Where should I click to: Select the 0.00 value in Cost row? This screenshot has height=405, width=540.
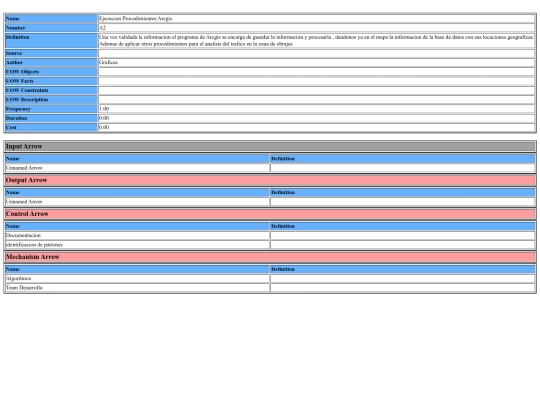104,127
